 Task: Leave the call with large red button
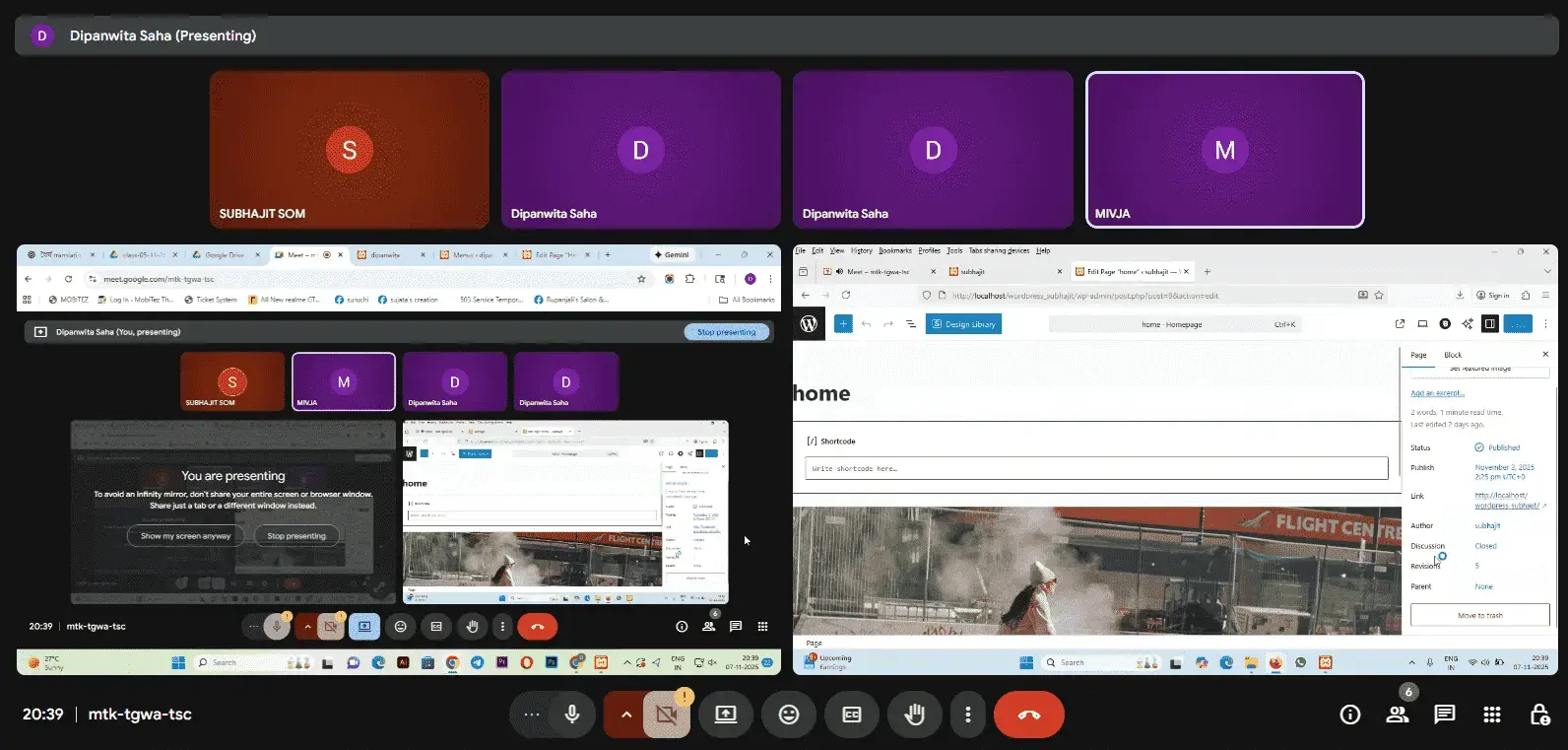coord(1028,715)
